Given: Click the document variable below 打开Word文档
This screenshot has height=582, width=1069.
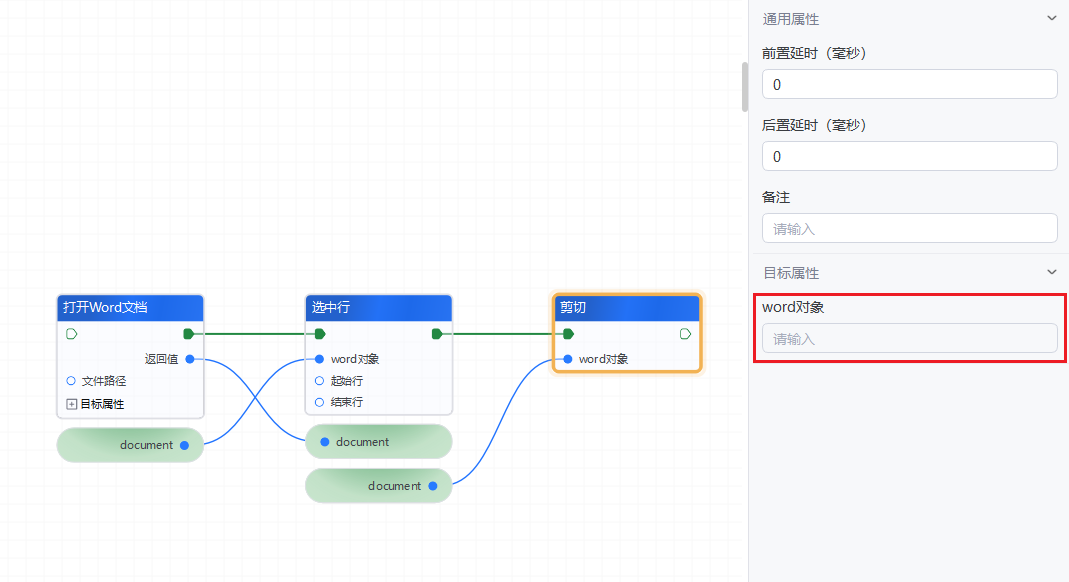Looking at the screenshot, I should click(x=130, y=445).
